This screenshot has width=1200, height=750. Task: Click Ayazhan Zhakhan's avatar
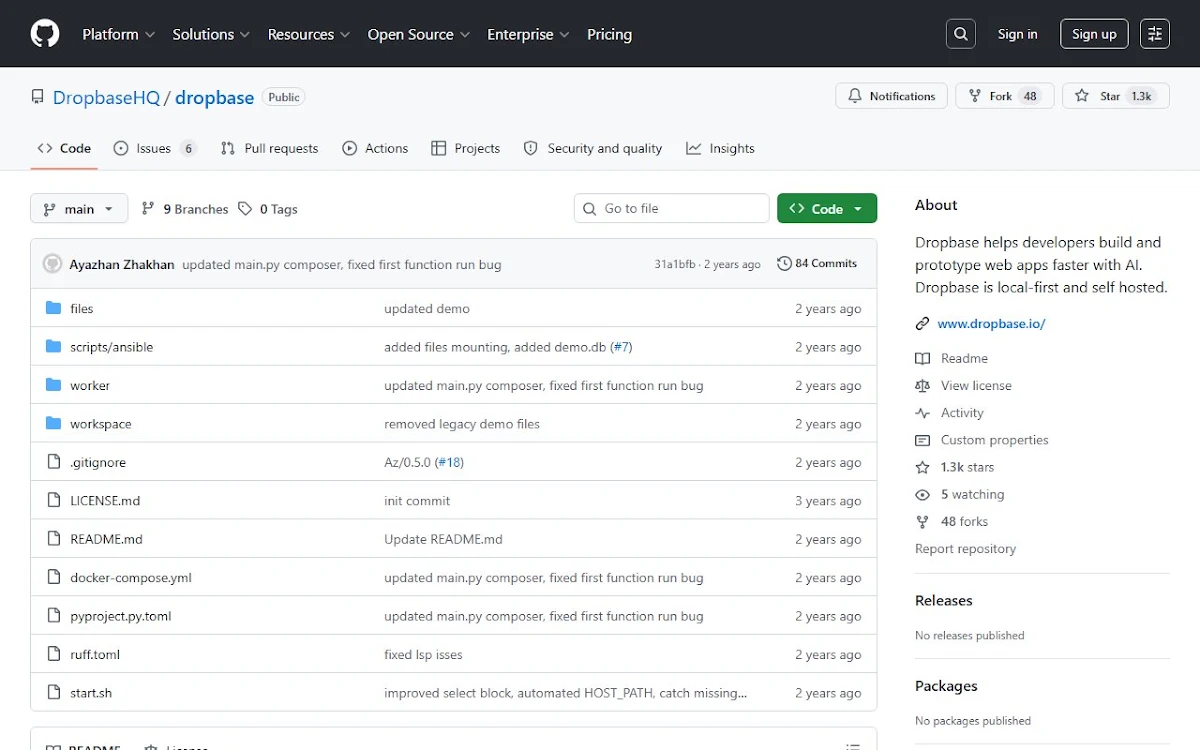coord(52,264)
